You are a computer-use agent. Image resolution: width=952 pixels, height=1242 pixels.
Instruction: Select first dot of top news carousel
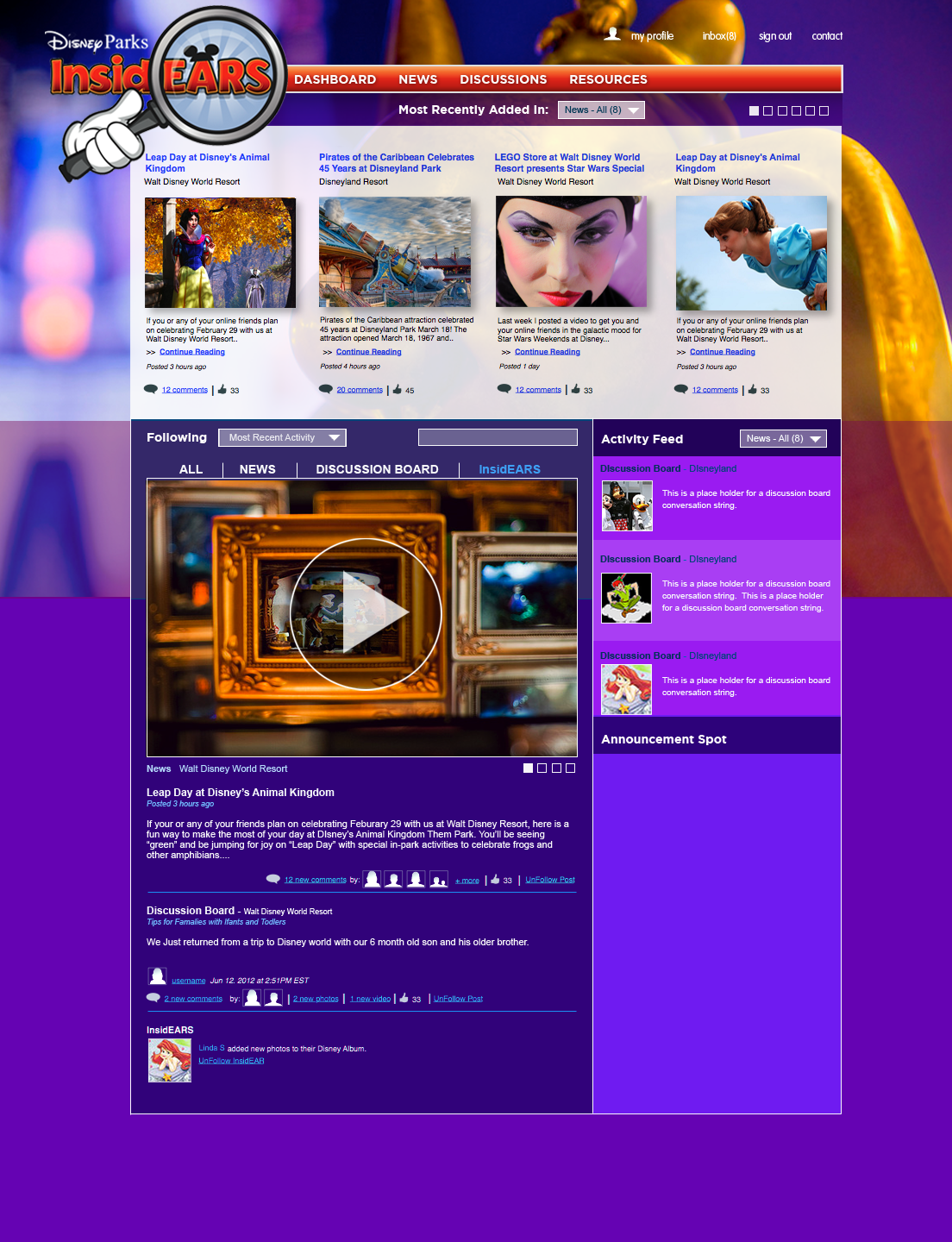pyautogui.click(x=755, y=110)
